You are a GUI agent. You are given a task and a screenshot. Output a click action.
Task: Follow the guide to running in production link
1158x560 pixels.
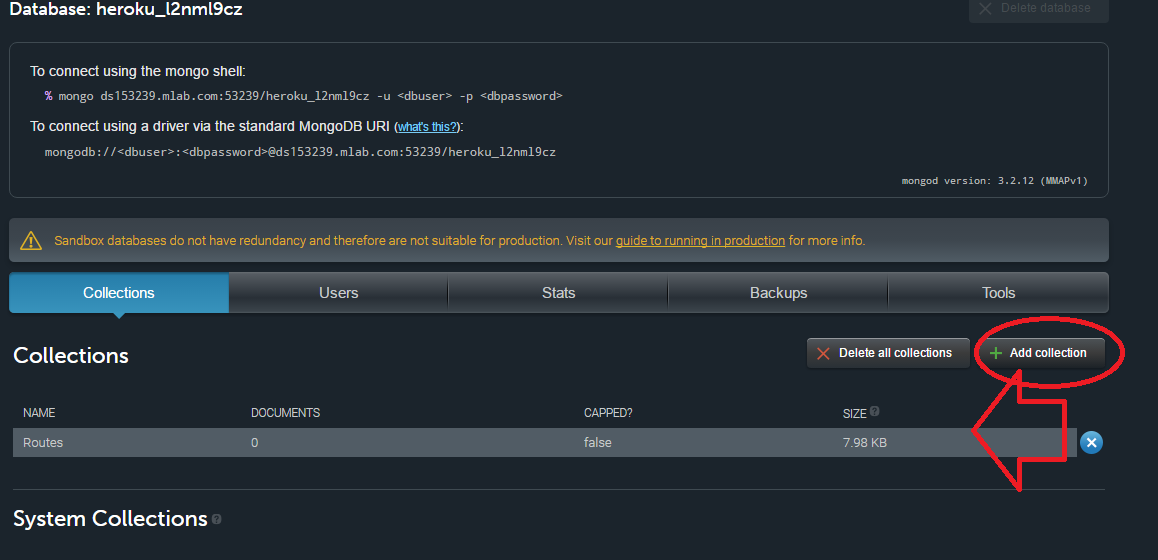[700, 241]
